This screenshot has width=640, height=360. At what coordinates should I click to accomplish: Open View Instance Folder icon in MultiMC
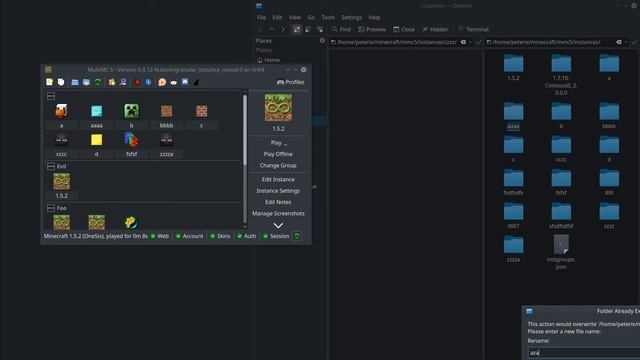(x=75, y=82)
